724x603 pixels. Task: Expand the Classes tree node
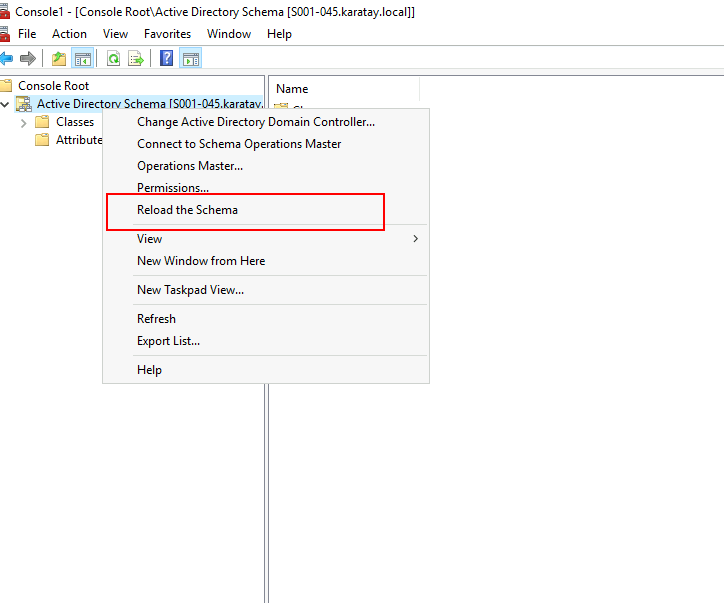24,123
